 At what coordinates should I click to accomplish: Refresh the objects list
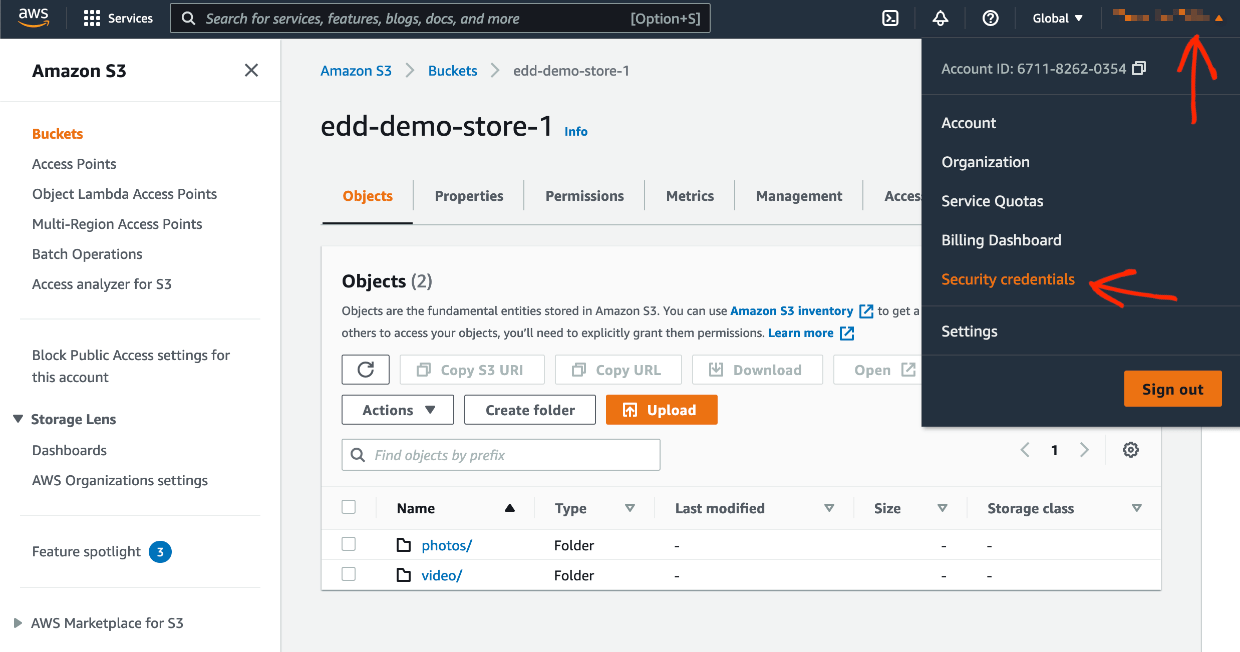coord(365,369)
